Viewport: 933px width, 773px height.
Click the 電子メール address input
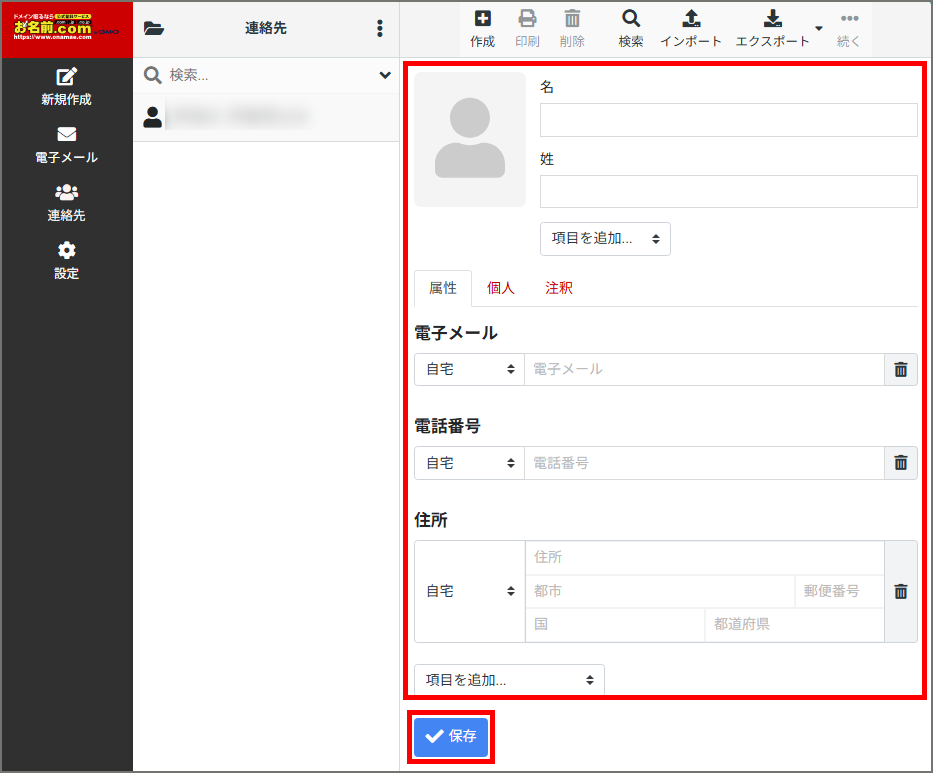click(x=704, y=370)
